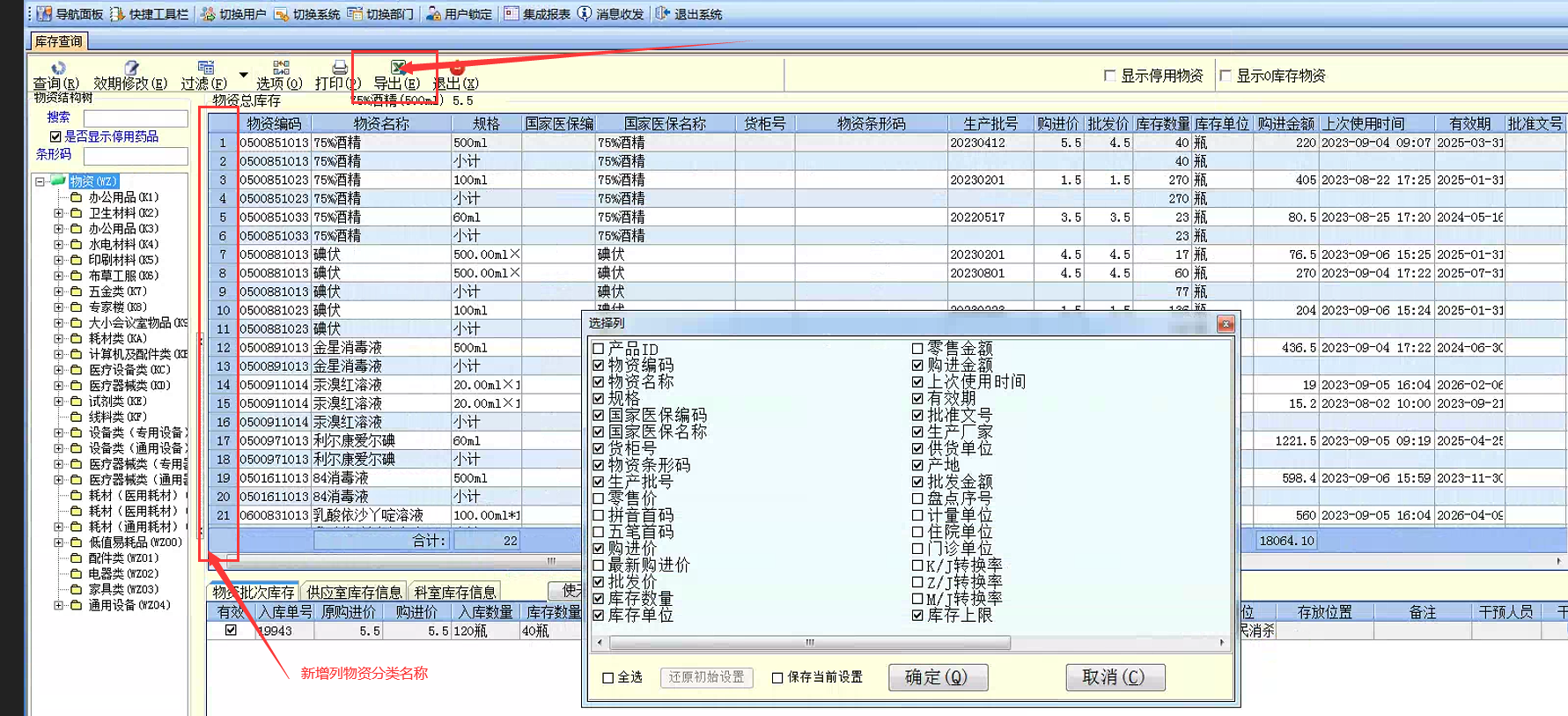
Task: Click the 电器类(WZ02) folder icon
Action: 77,574
